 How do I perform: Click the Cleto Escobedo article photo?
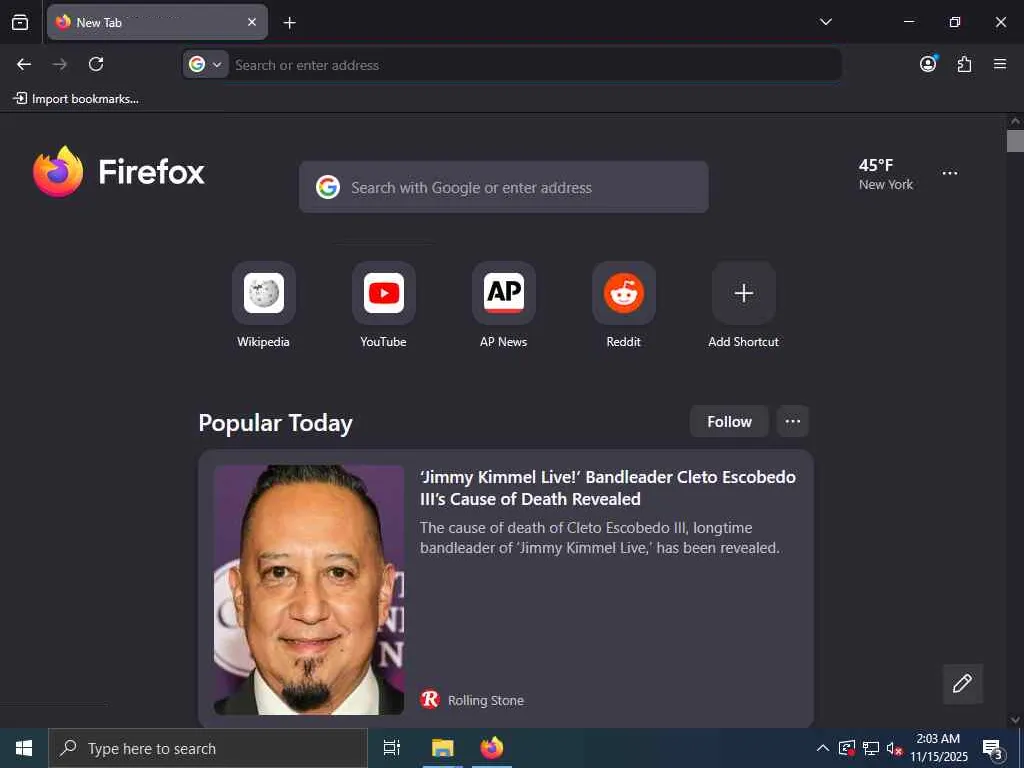pyautogui.click(x=309, y=590)
